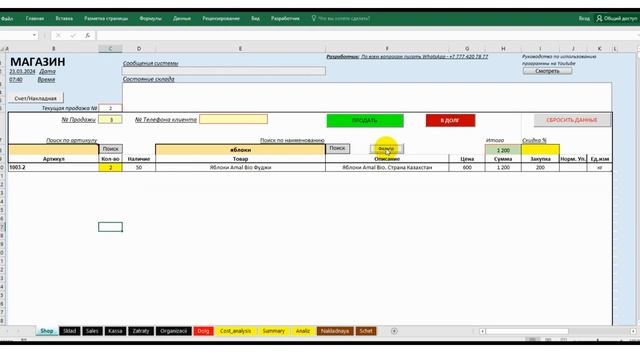Switch to the Sklad sheet tab
Image resolution: width=640 pixels, height=360 pixels.
pos(69,331)
